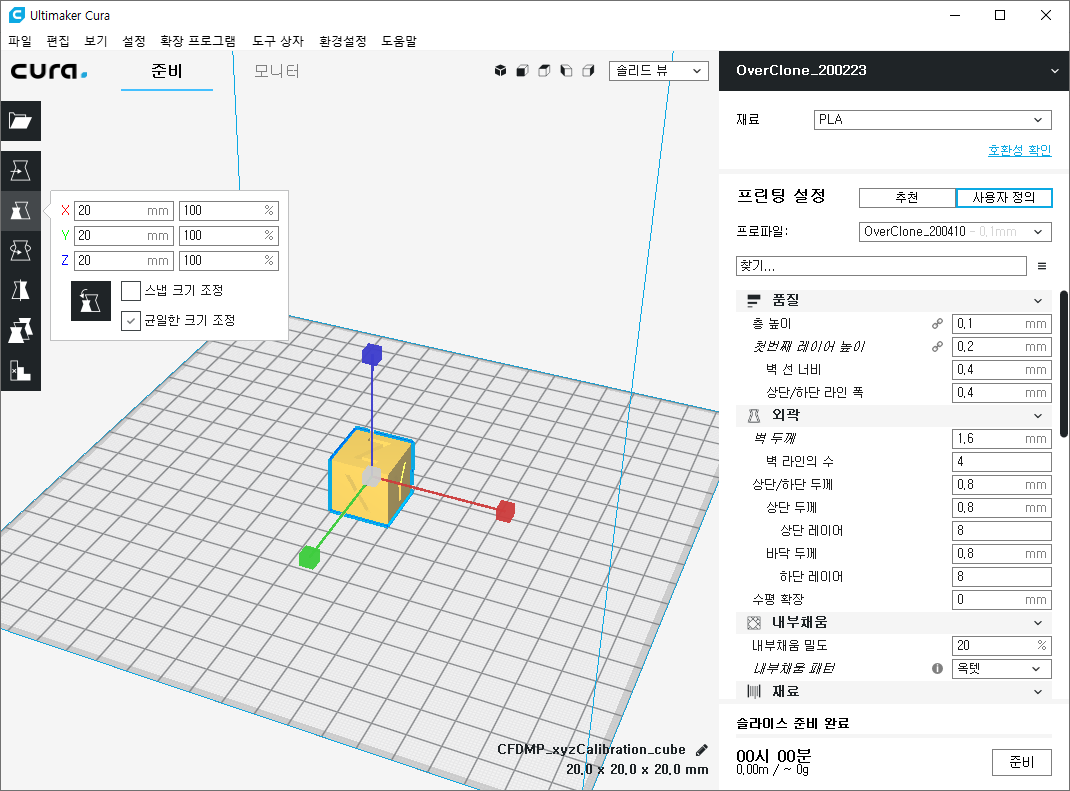Click the blue Z-axis scale handle
Viewport: 1070px width, 791px height.
coord(372,354)
